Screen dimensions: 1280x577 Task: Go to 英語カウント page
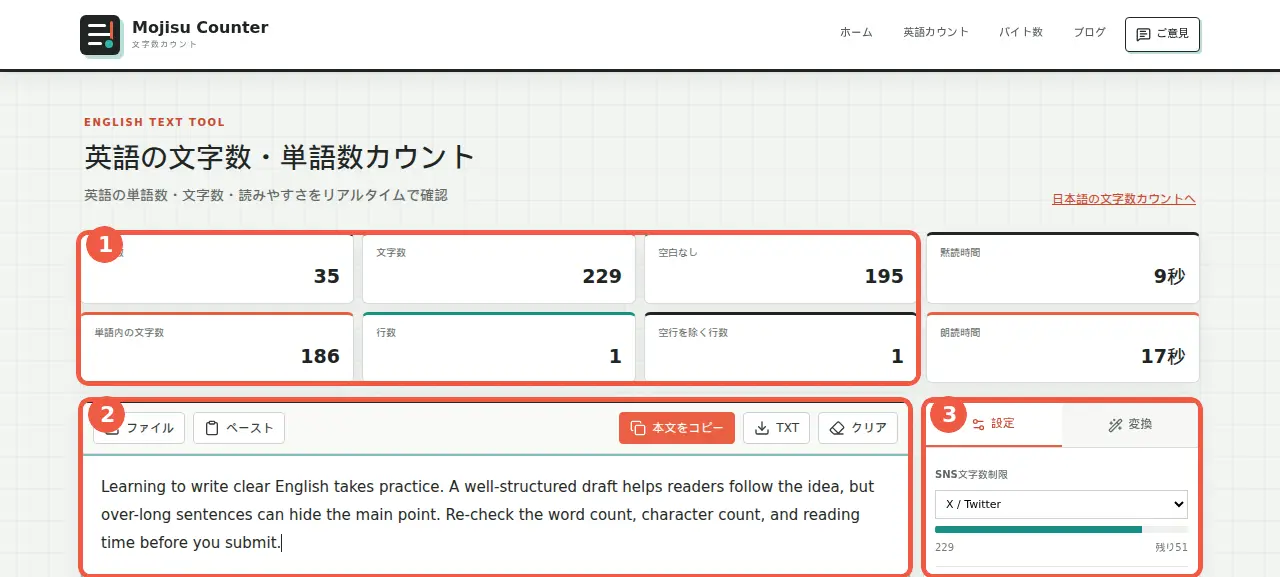(x=936, y=32)
